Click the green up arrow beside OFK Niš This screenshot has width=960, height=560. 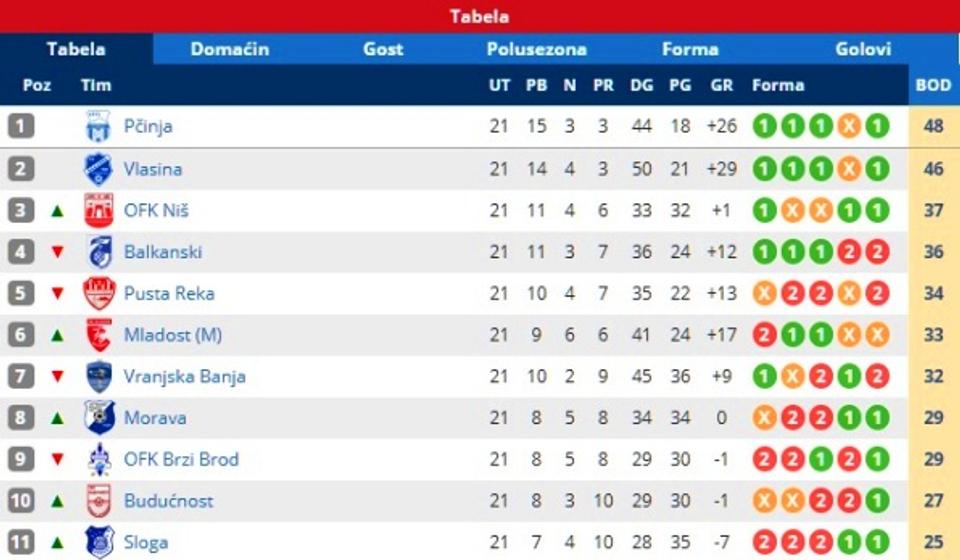point(57,211)
